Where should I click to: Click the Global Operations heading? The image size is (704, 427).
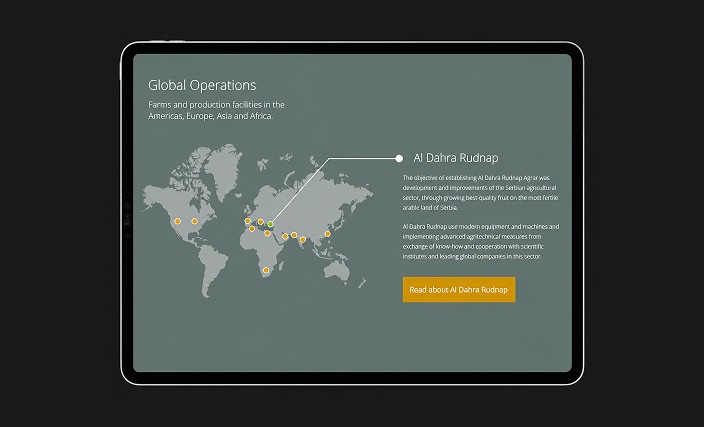point(202,85)
